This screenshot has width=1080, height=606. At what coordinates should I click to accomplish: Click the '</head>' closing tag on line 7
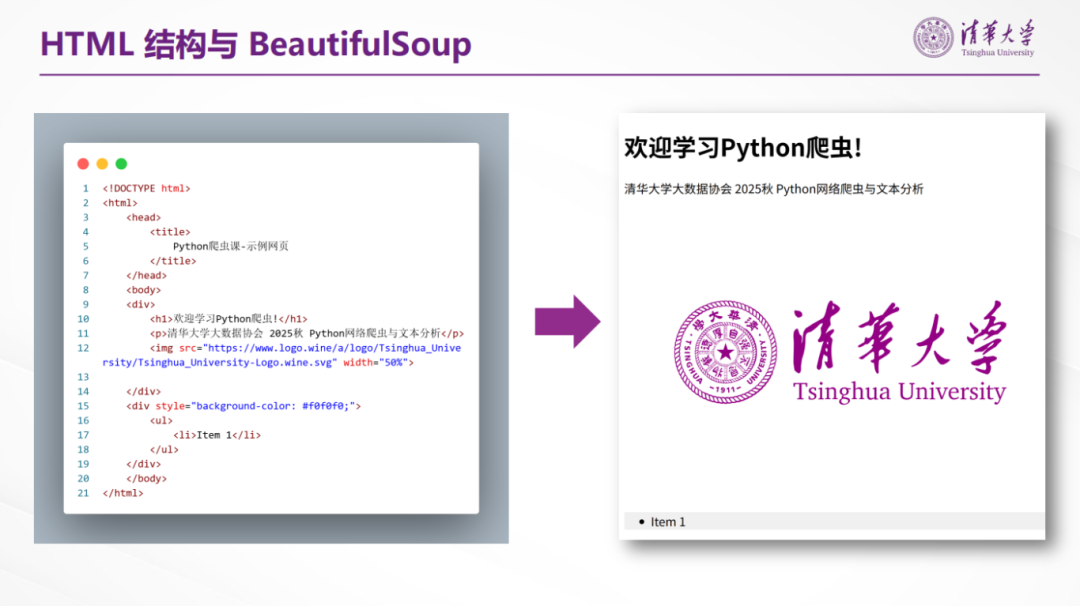click(x=147, y=275)
